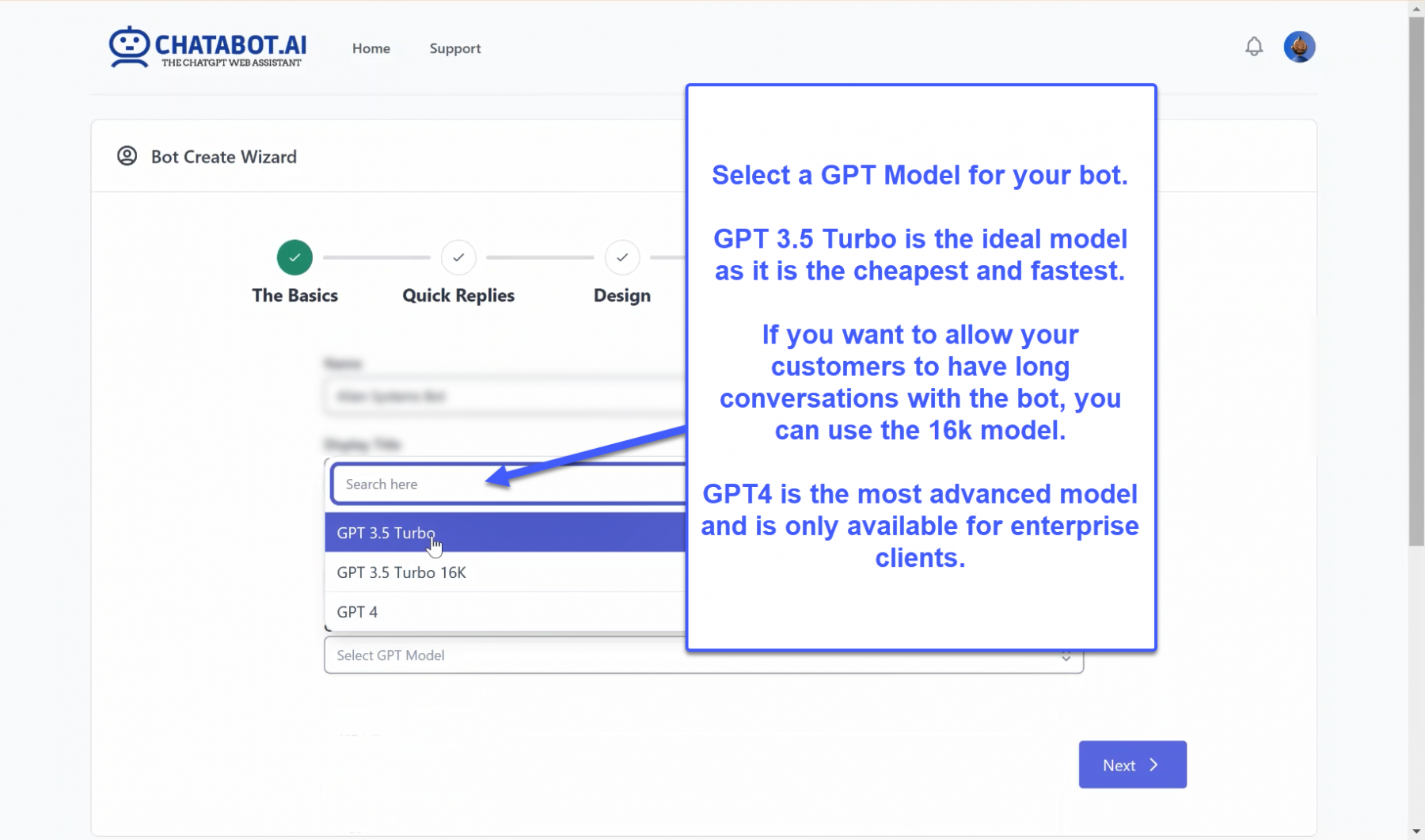Screen dimensions: 1425x840
Task: Click The Basics step checkmark circle
Action: [x=294, y=257]
